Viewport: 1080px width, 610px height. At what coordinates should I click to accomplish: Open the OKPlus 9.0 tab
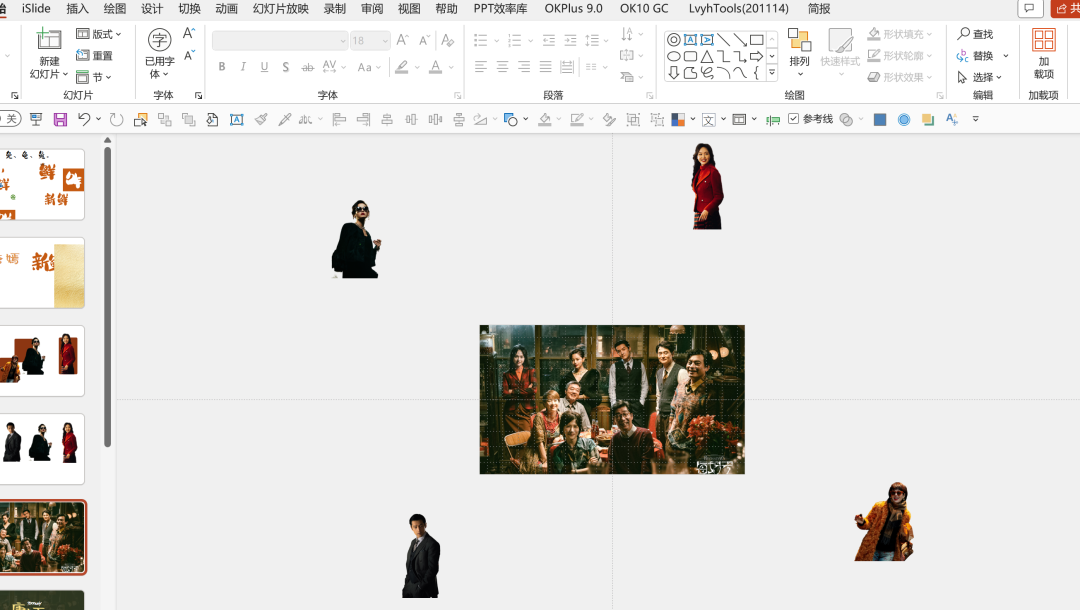573,9
